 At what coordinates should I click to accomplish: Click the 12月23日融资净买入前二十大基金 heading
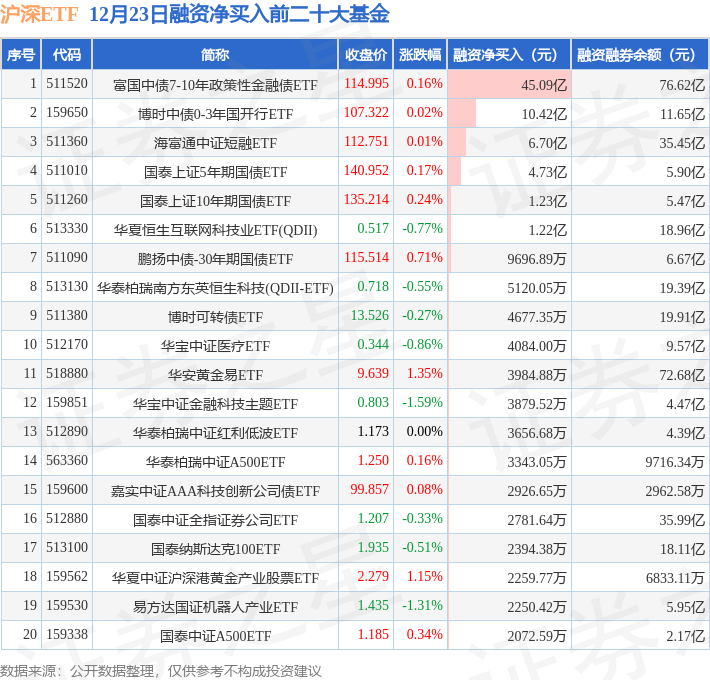tap(240, 14)
